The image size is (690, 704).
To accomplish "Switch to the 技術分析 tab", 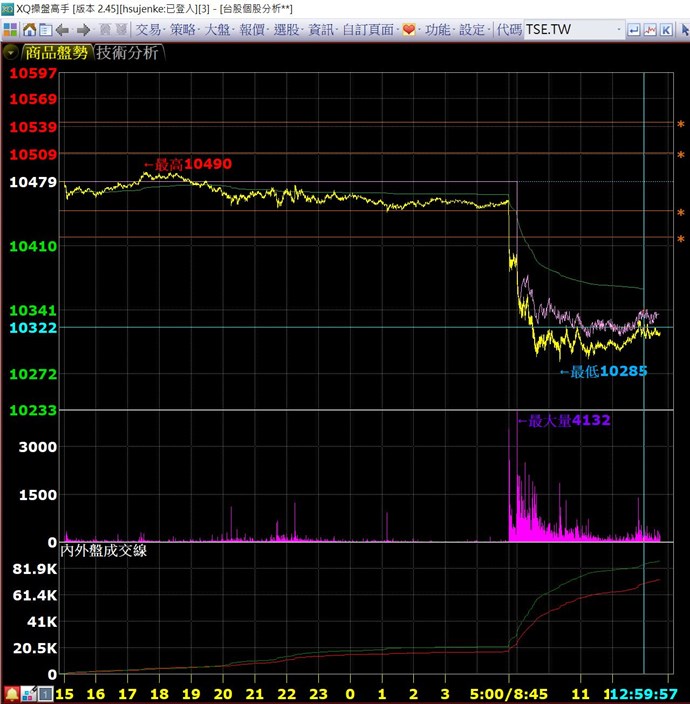I will [x=127, y=53].
